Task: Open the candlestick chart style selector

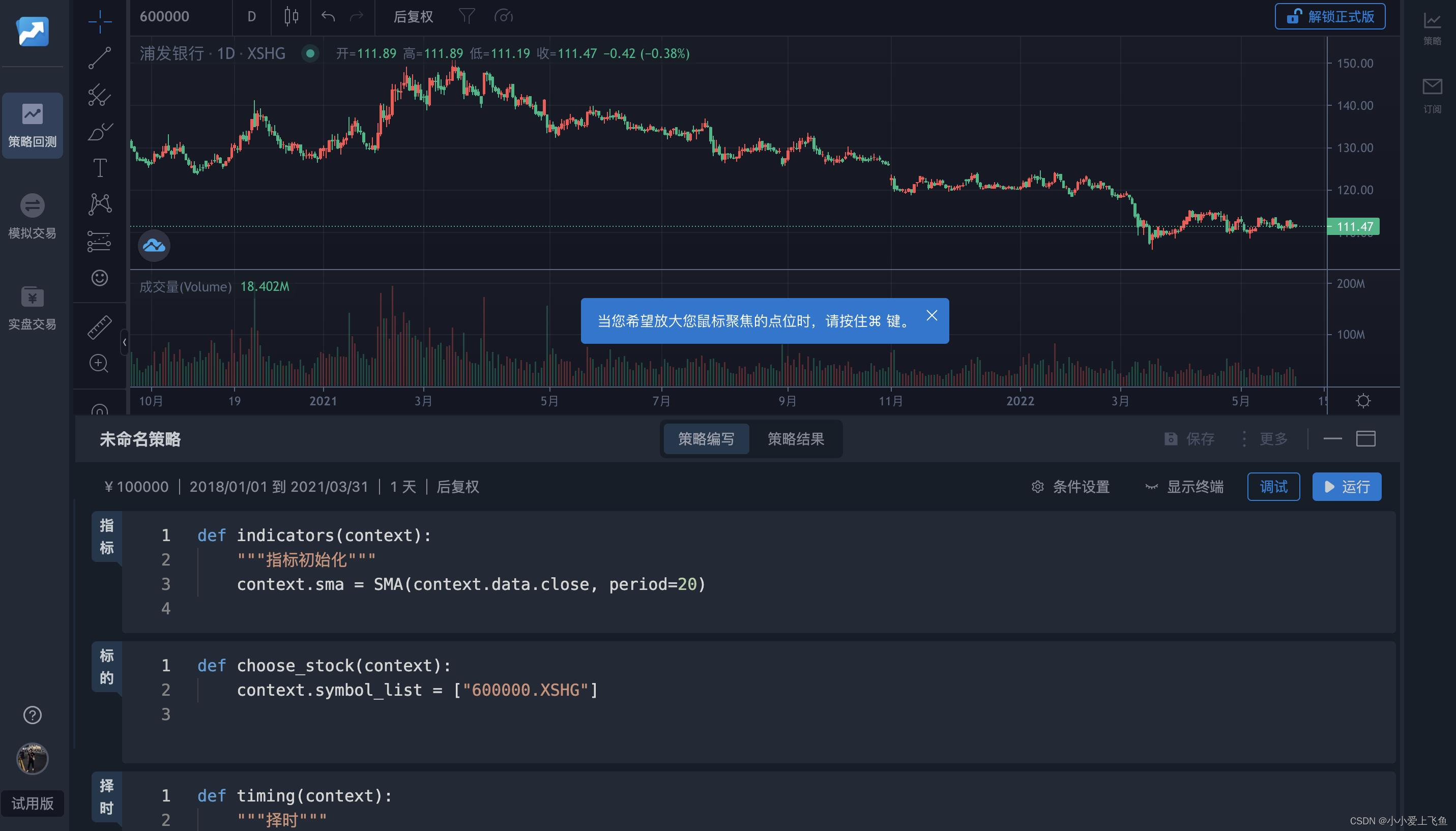Action: click(x=291, y=17)
